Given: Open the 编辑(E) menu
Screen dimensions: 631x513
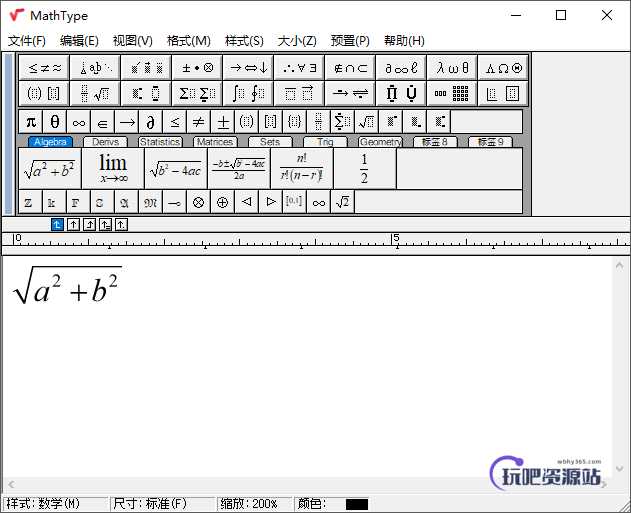Looking at the screenshot, I should (79, 41).
